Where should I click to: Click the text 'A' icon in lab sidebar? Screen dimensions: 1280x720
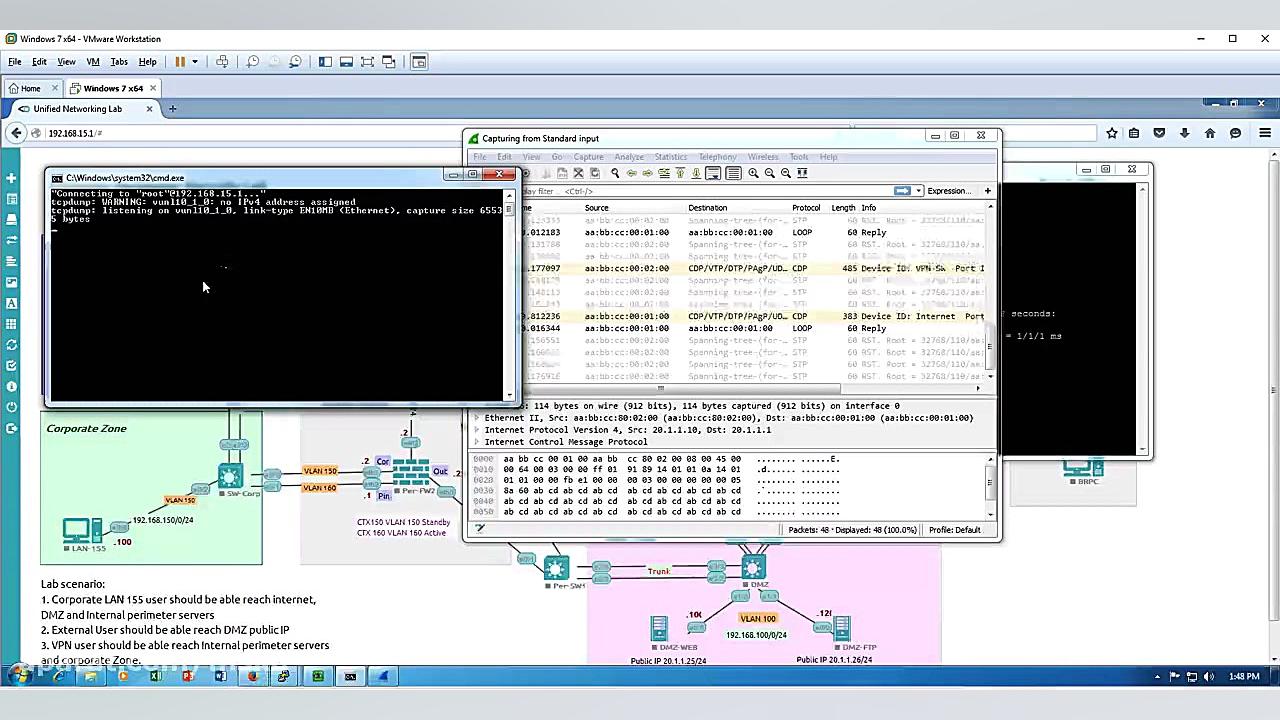point(11,303)
